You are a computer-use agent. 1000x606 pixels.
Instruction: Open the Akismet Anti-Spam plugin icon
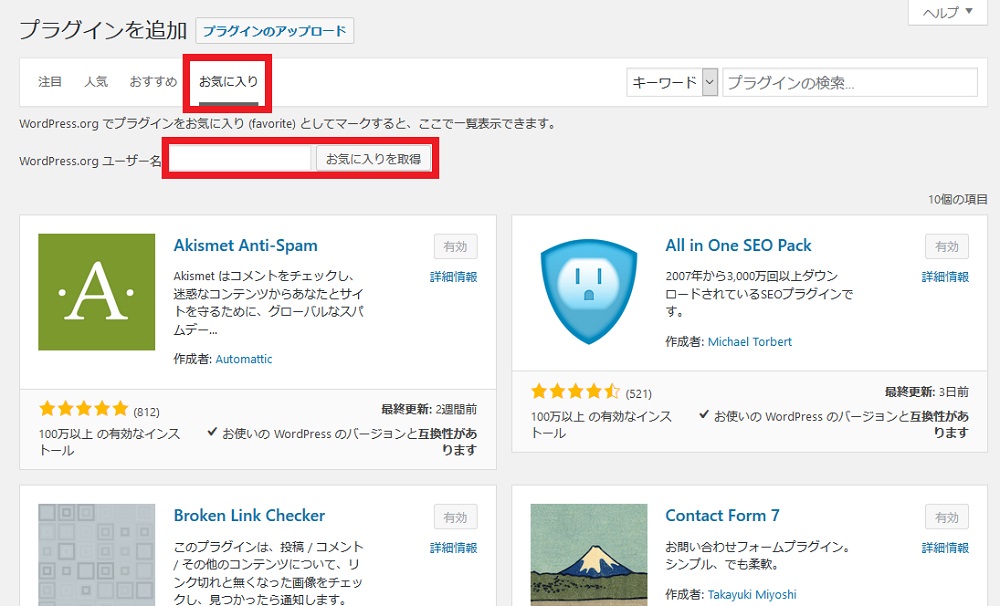pyautogui.click(x=96, y=292)
